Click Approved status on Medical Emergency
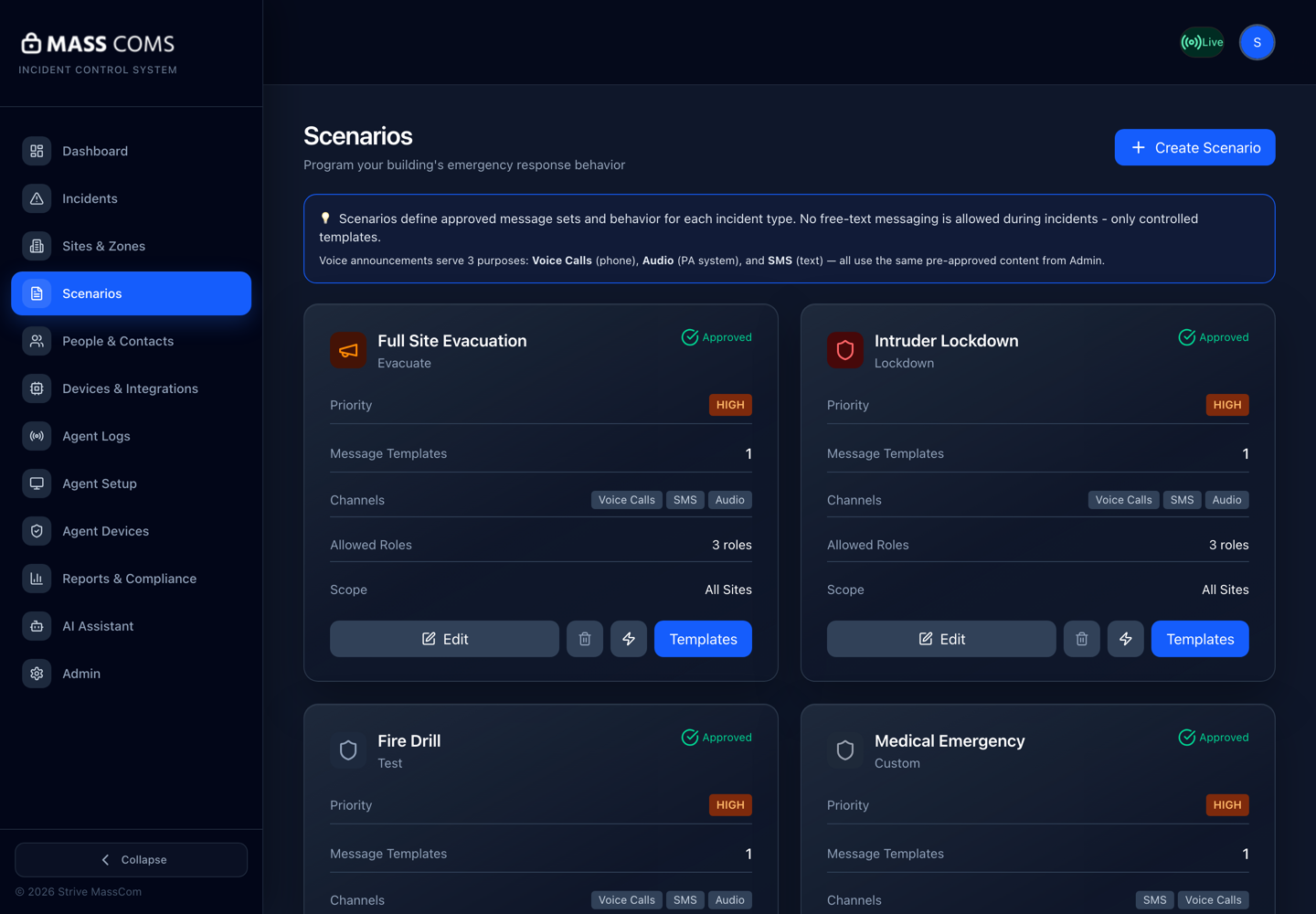Image resolution: width=1316 pixels, height=914 pixels. (1214, 738)
